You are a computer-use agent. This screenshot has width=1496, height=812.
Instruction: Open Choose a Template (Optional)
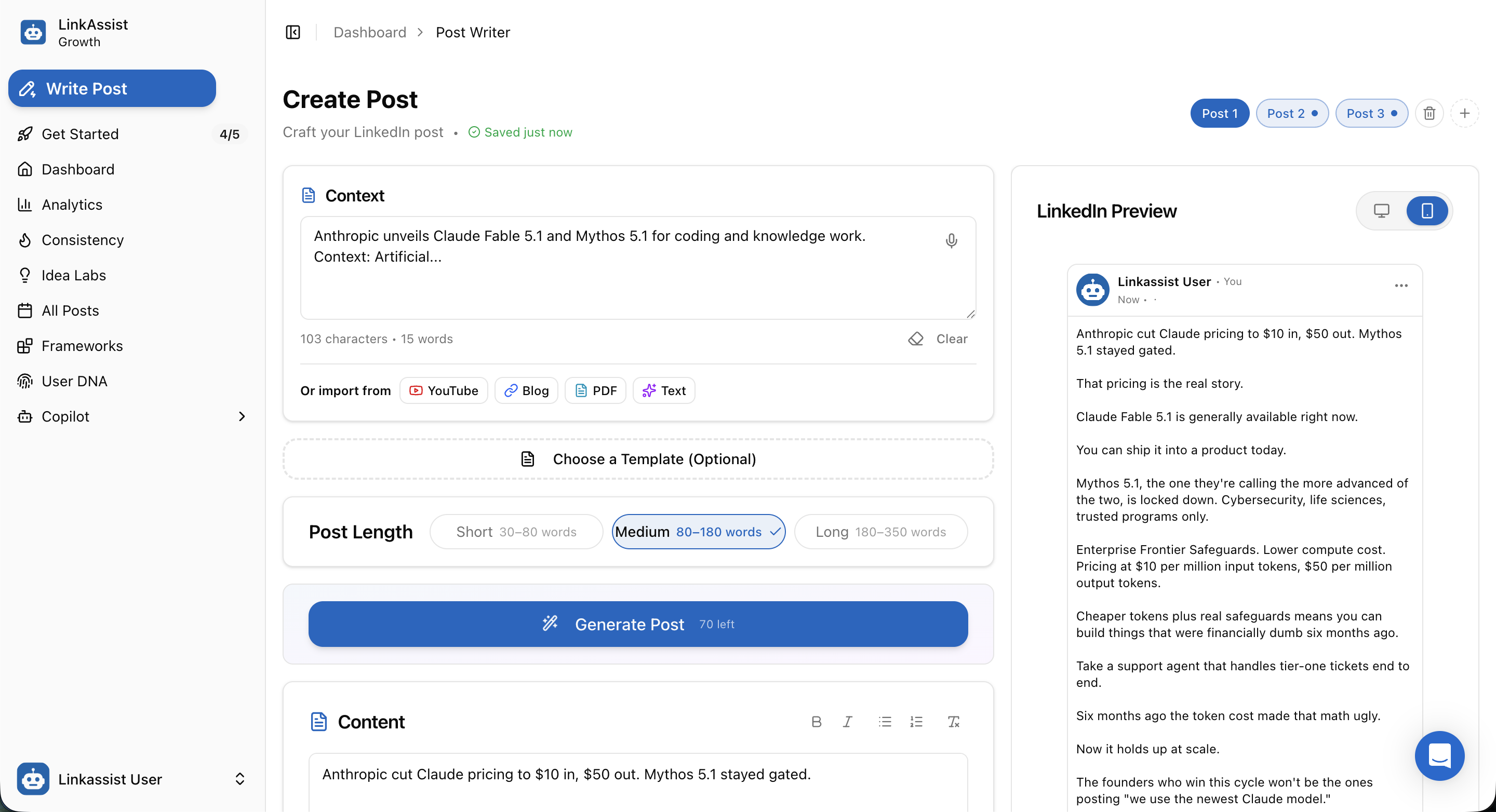(638, 459)
